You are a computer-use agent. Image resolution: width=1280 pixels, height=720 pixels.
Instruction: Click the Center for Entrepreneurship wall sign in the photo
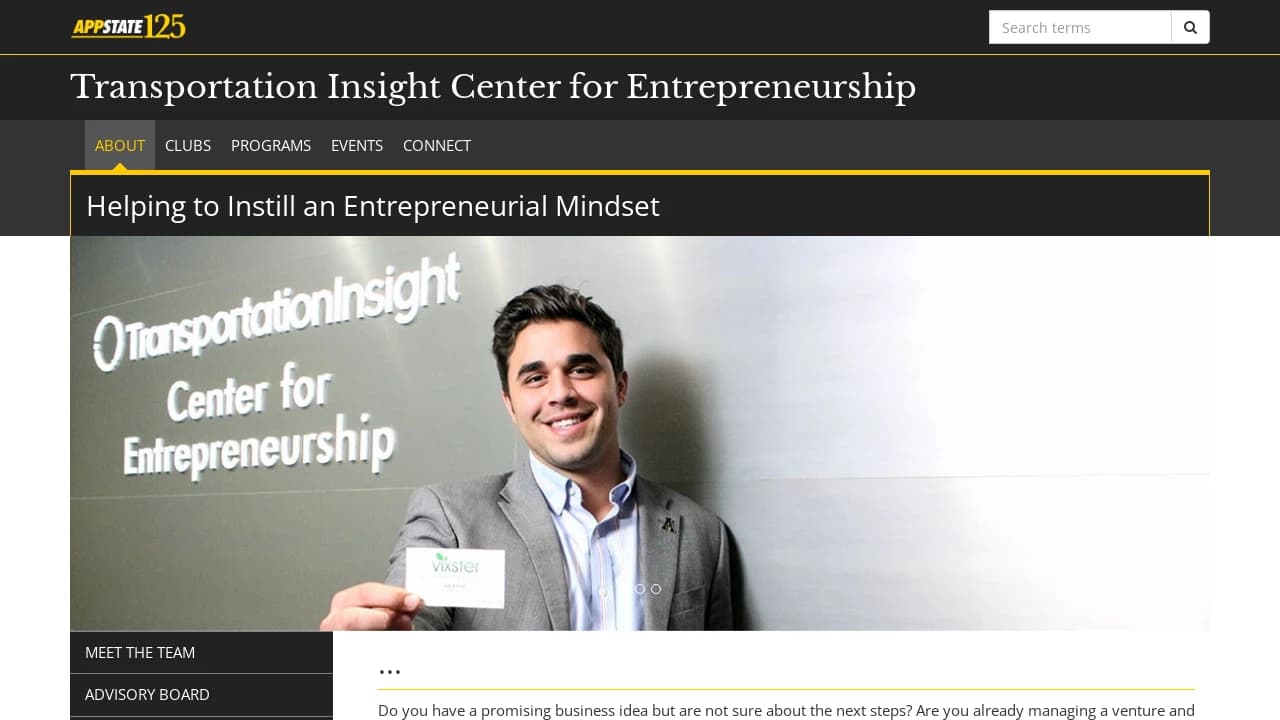coord(258,420)
